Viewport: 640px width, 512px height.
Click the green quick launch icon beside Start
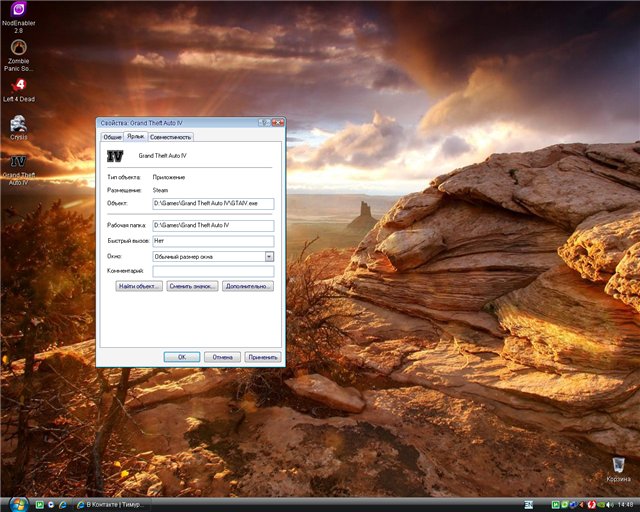pyautogui.click(x=40, y=505)
